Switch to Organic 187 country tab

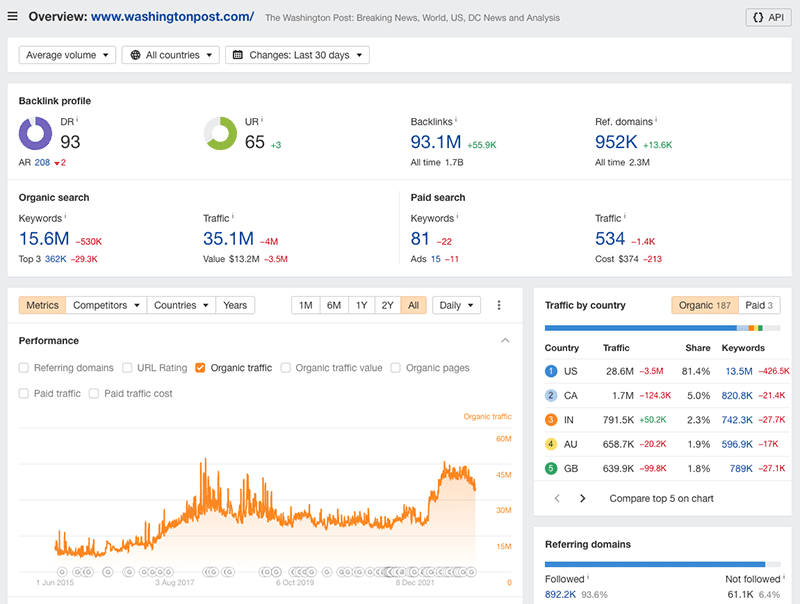click(705, 305)
